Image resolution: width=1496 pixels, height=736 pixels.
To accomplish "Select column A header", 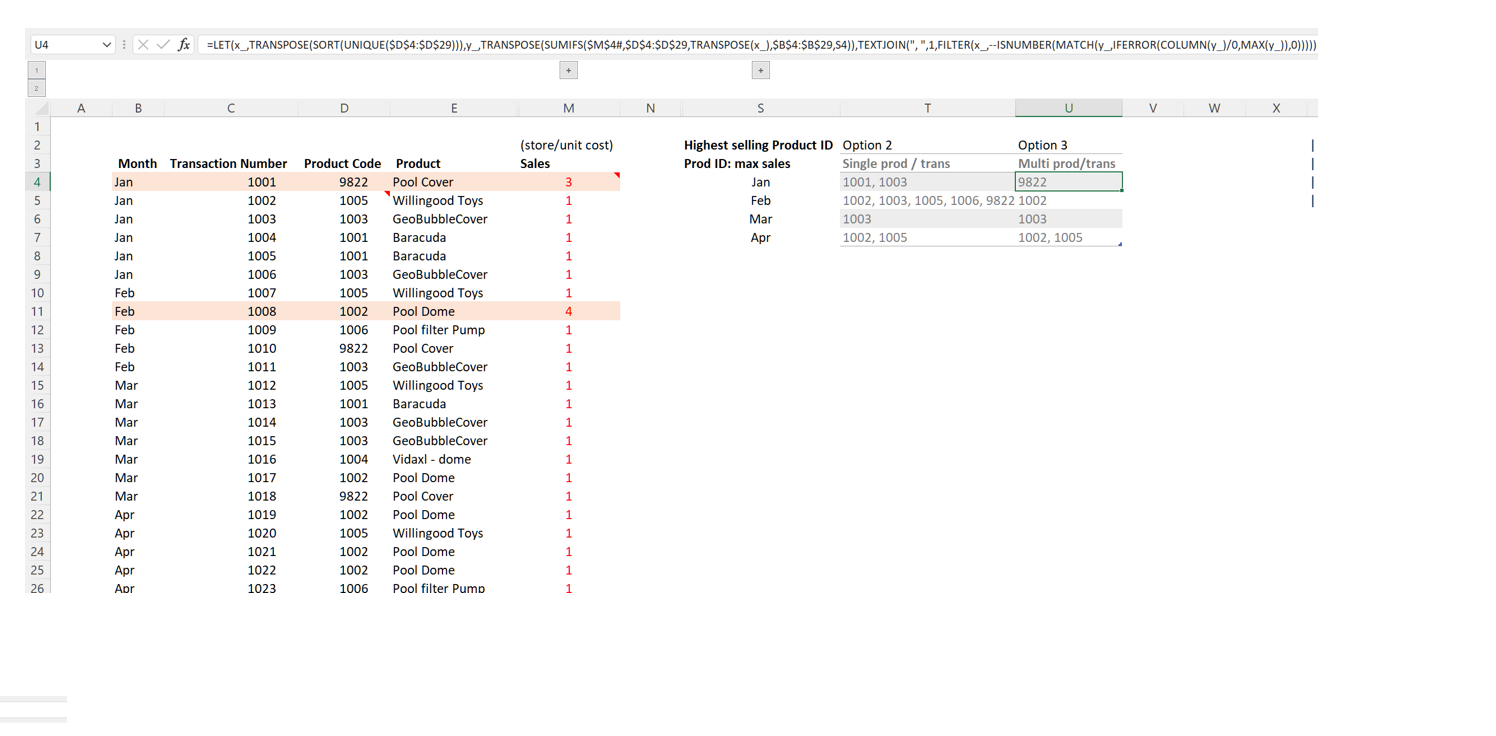I will pyautogui.click(x=81, y=108).
